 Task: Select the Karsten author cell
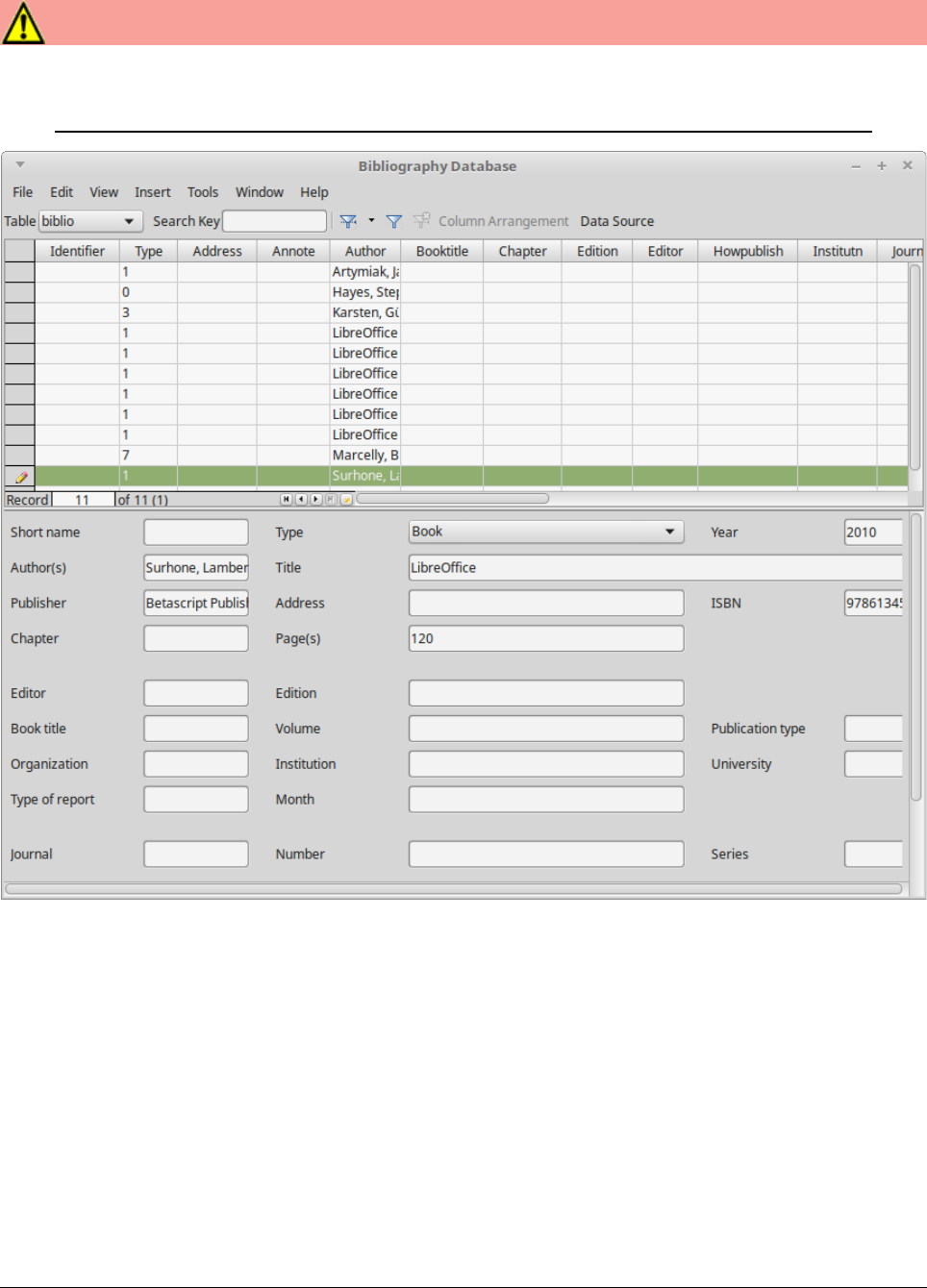click(365, 312)
